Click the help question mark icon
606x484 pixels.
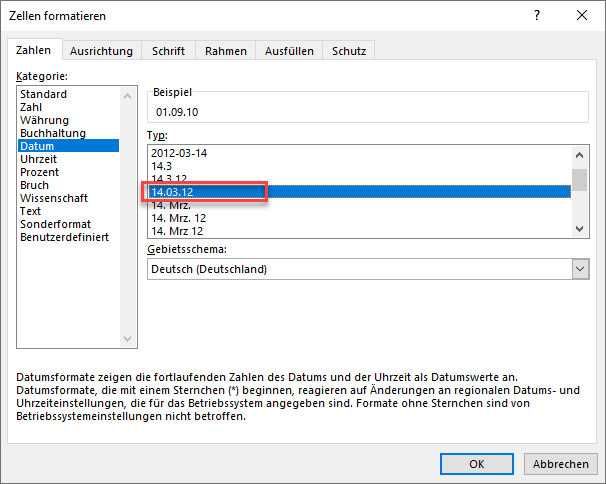click(537, 15)
